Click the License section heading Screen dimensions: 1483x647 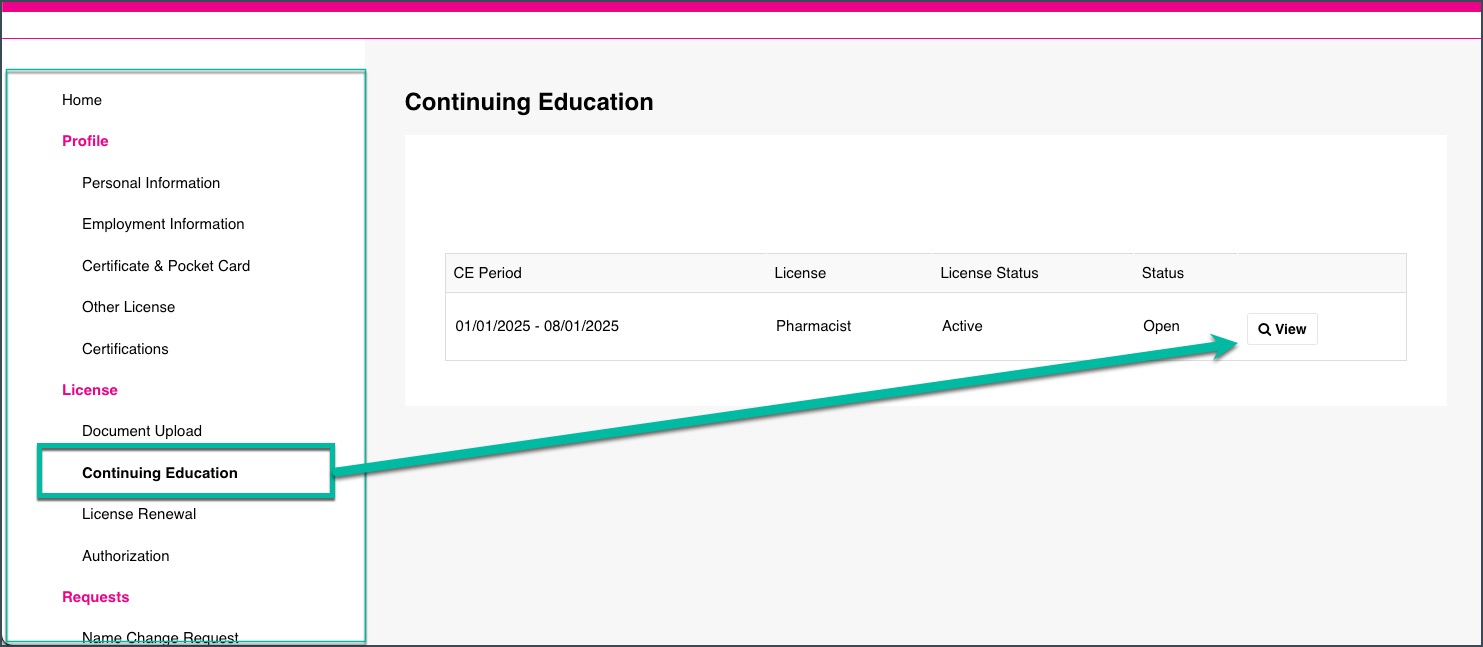(x=90, y=390)
